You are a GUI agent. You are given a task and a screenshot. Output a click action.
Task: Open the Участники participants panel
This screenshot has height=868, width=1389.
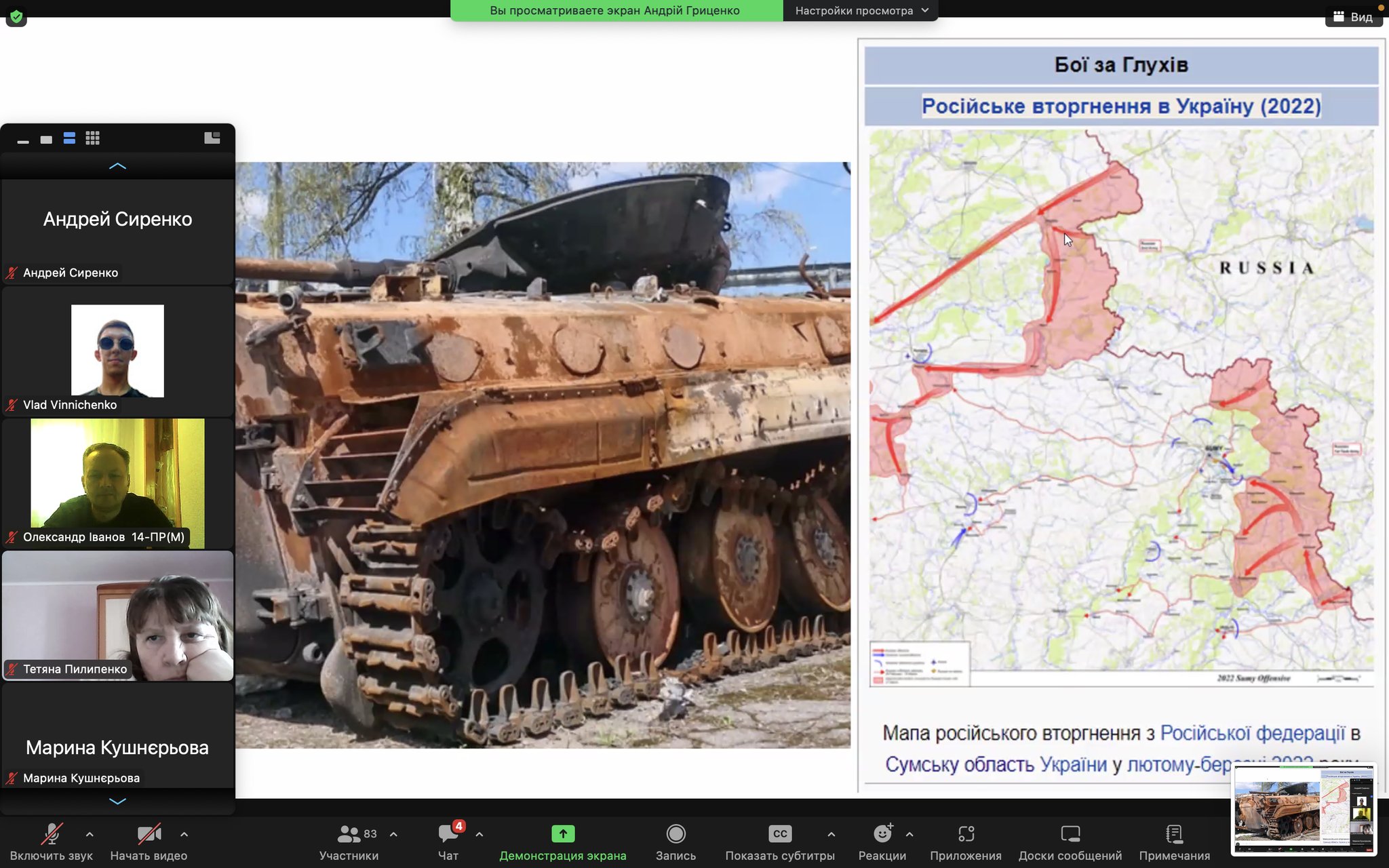coord(349,834)
